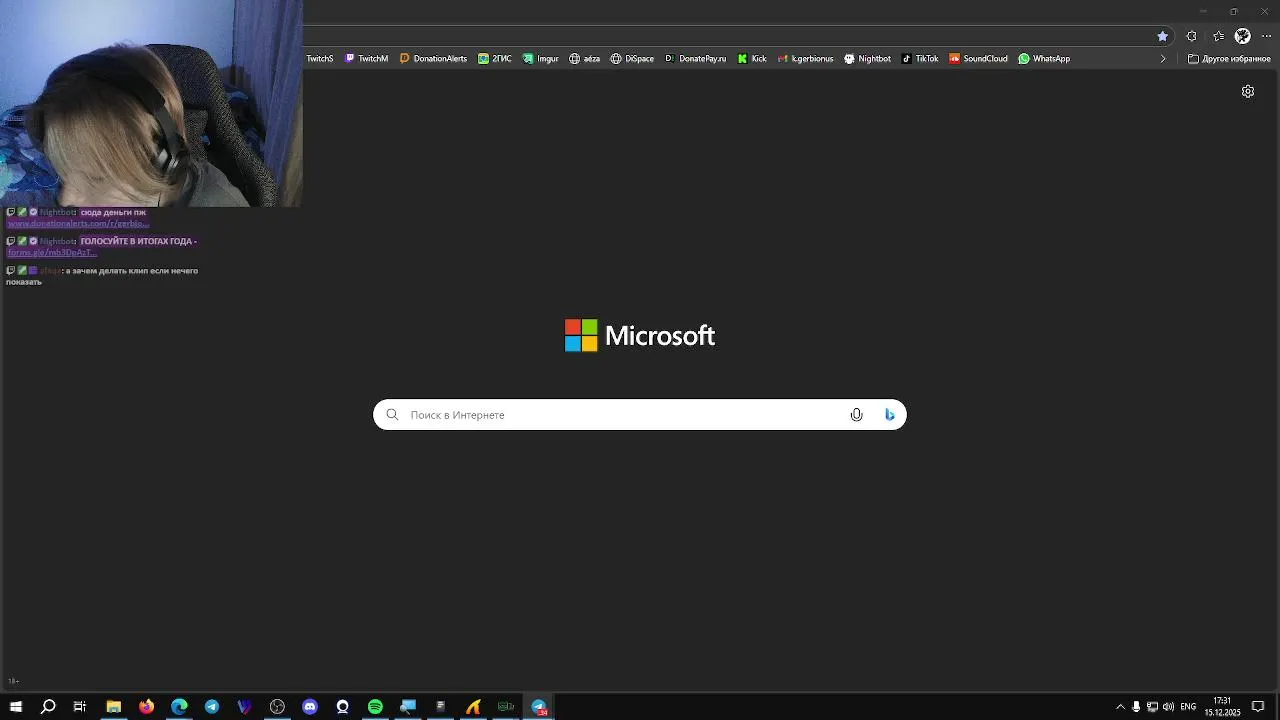Image resolution: width=1280 pixels, height=720 pixels.
Task: Open the TwitchS bookmark
Action: pos(319,59)
